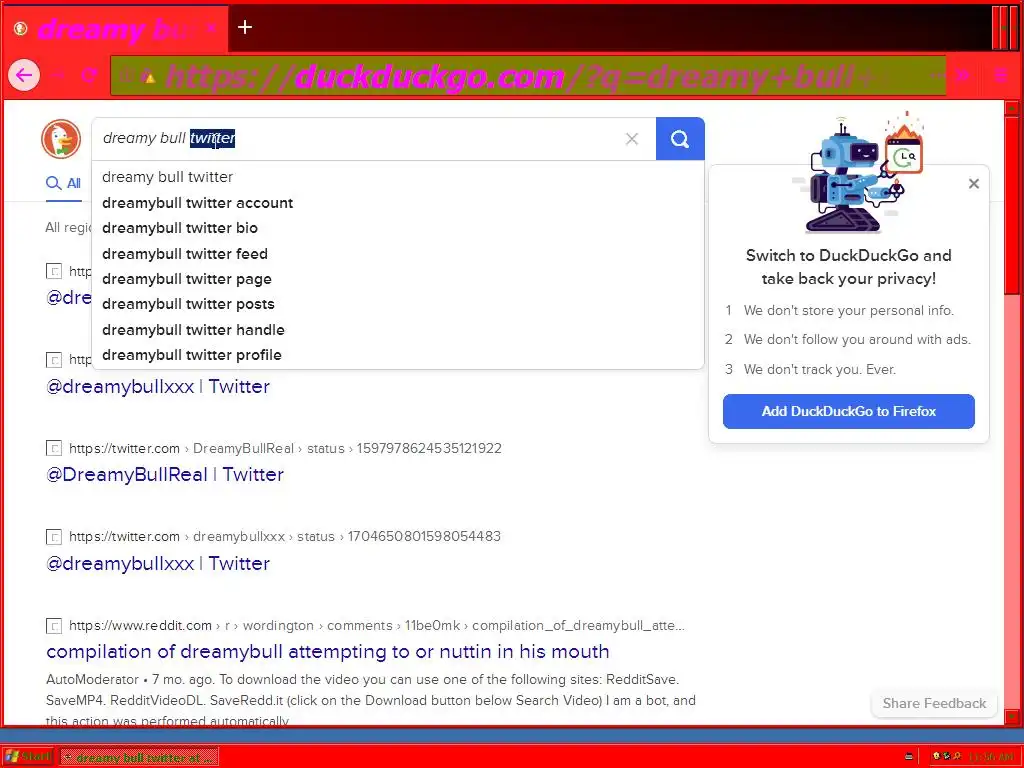Click the reload page icon
The width and height of the screenshot is (1024, 768).
pyautogui.click(x=89, y=75)
